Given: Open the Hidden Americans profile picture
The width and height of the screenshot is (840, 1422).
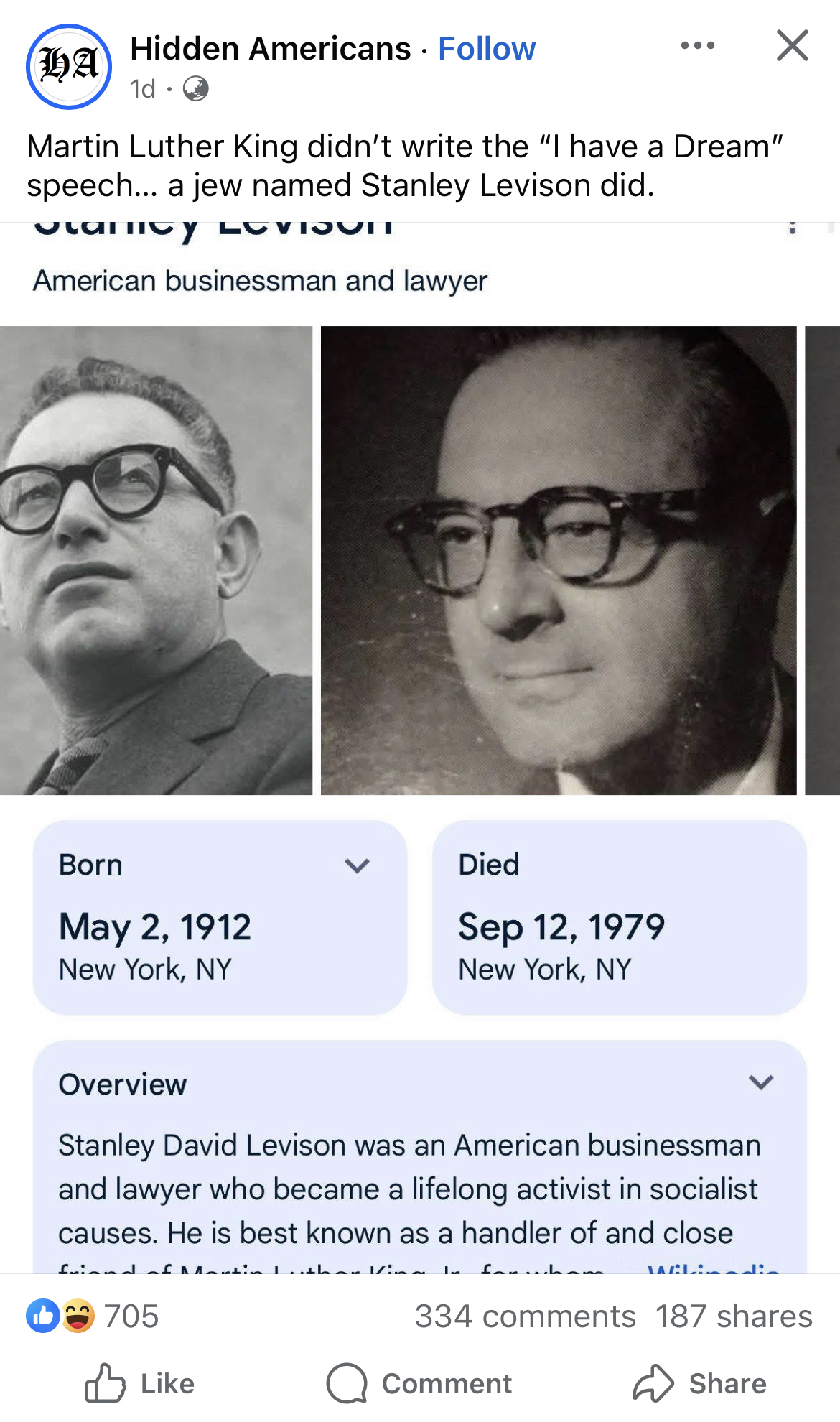Looking at the screenshot, I should (x=69, y=67).
